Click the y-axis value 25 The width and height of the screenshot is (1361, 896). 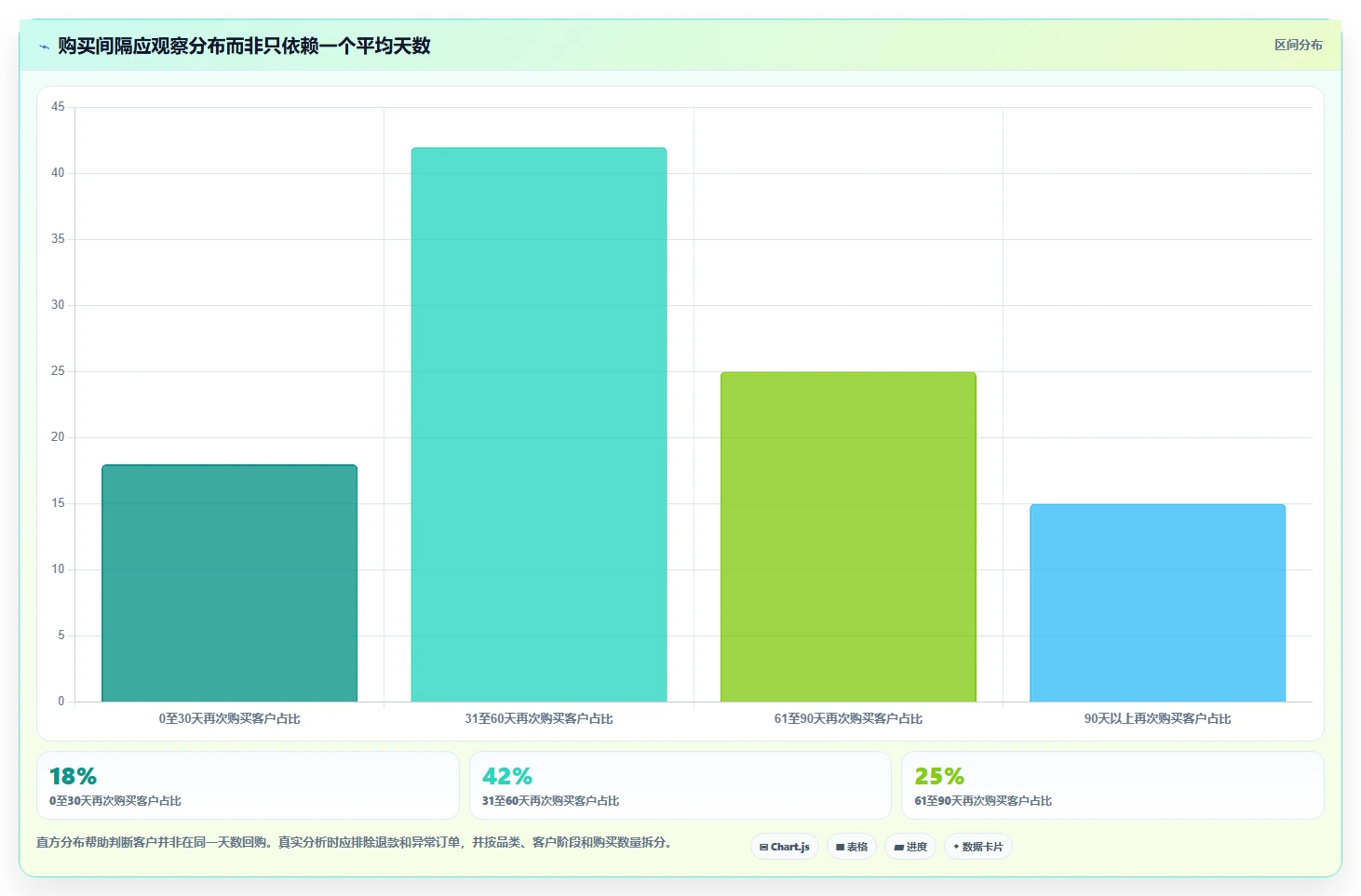click(58, 371)
